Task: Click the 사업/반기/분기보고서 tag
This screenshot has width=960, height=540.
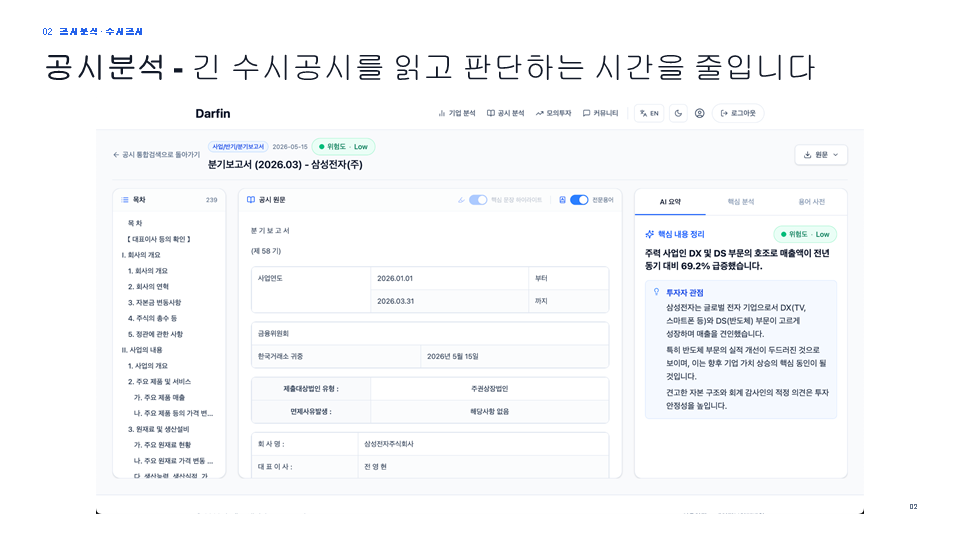Action: point(238,147)
